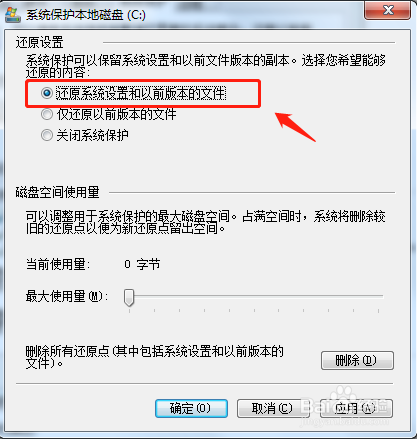The image size is (417, 439).
Task: Delete all restore points with 删除(D)
Action: 357,360
